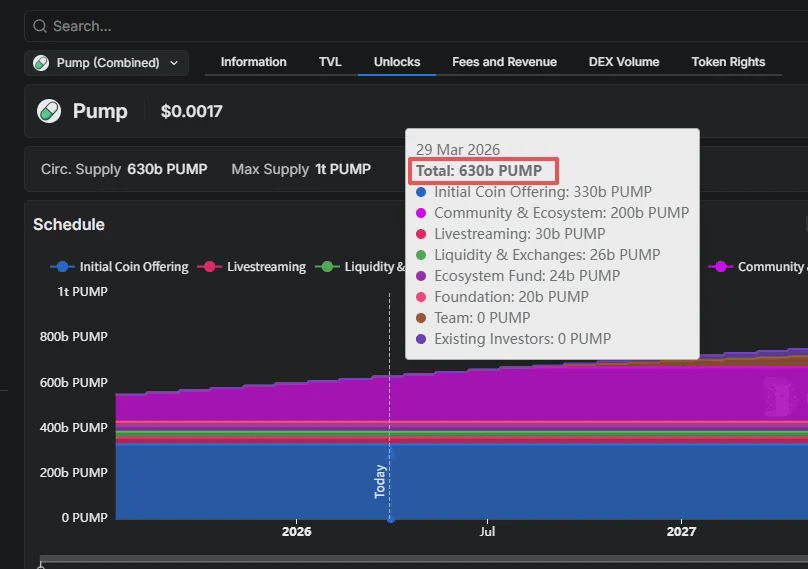This screenshot has height=569, width=808.
Task: Click the chart range slider bar
Action: click(x=424, y=559)
